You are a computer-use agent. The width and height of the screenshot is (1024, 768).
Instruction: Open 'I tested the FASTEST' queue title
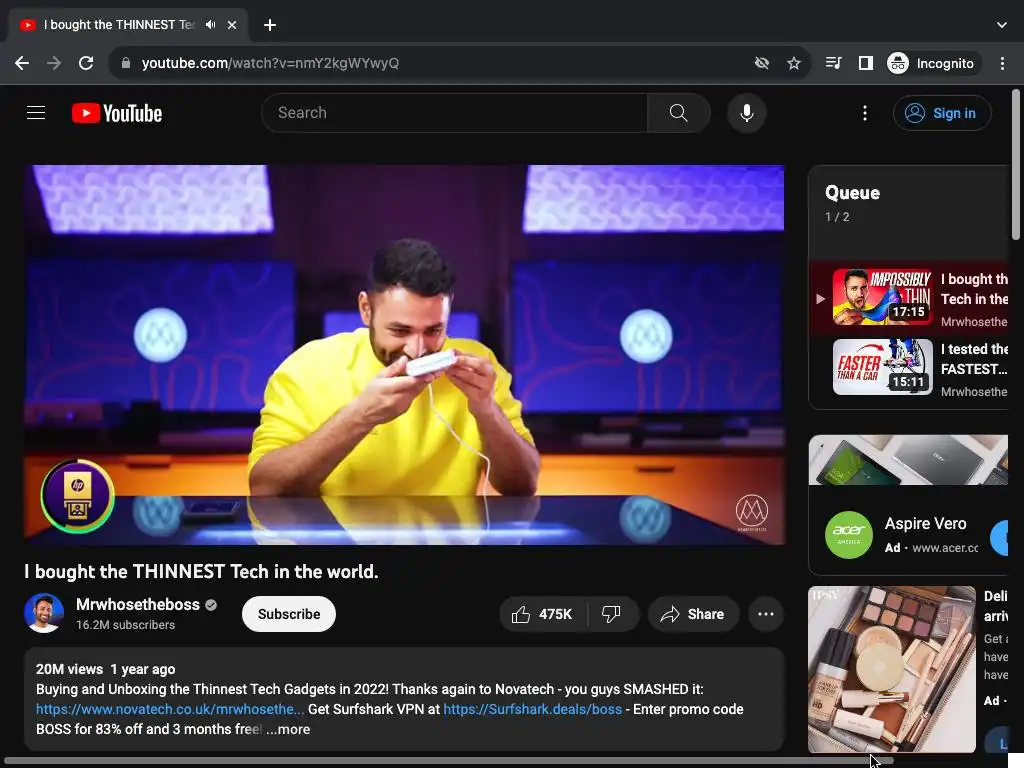(x=974, y=359)
